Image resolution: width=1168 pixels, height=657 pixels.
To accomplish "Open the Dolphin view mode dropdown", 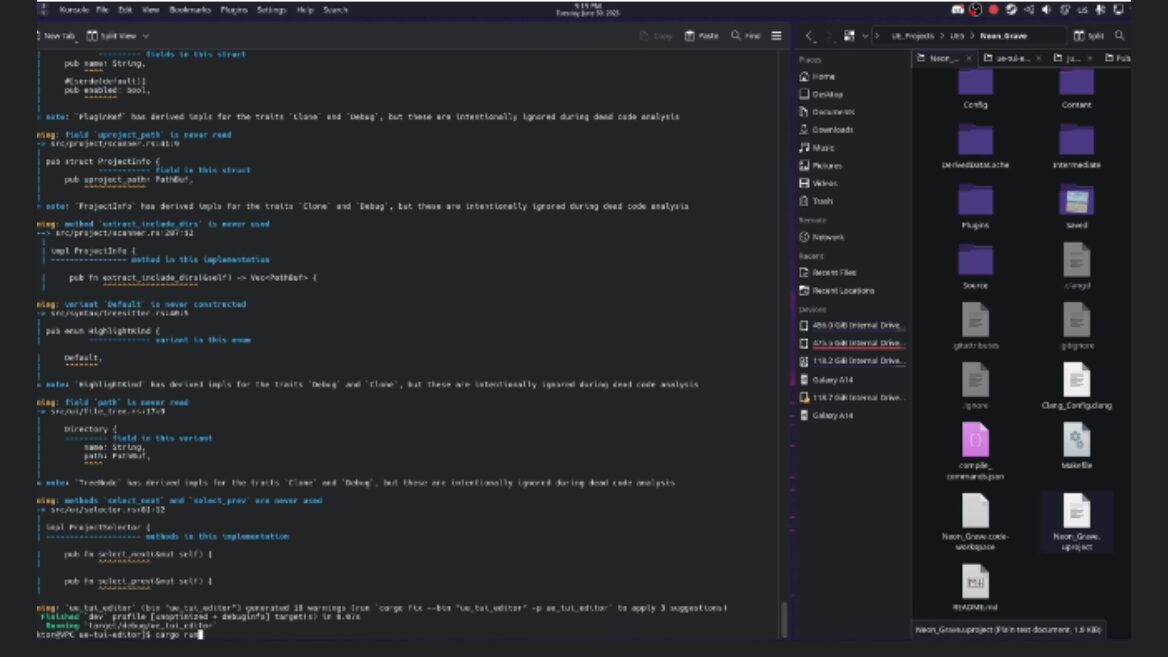I will pyautogui.click(x=864, y=36).
